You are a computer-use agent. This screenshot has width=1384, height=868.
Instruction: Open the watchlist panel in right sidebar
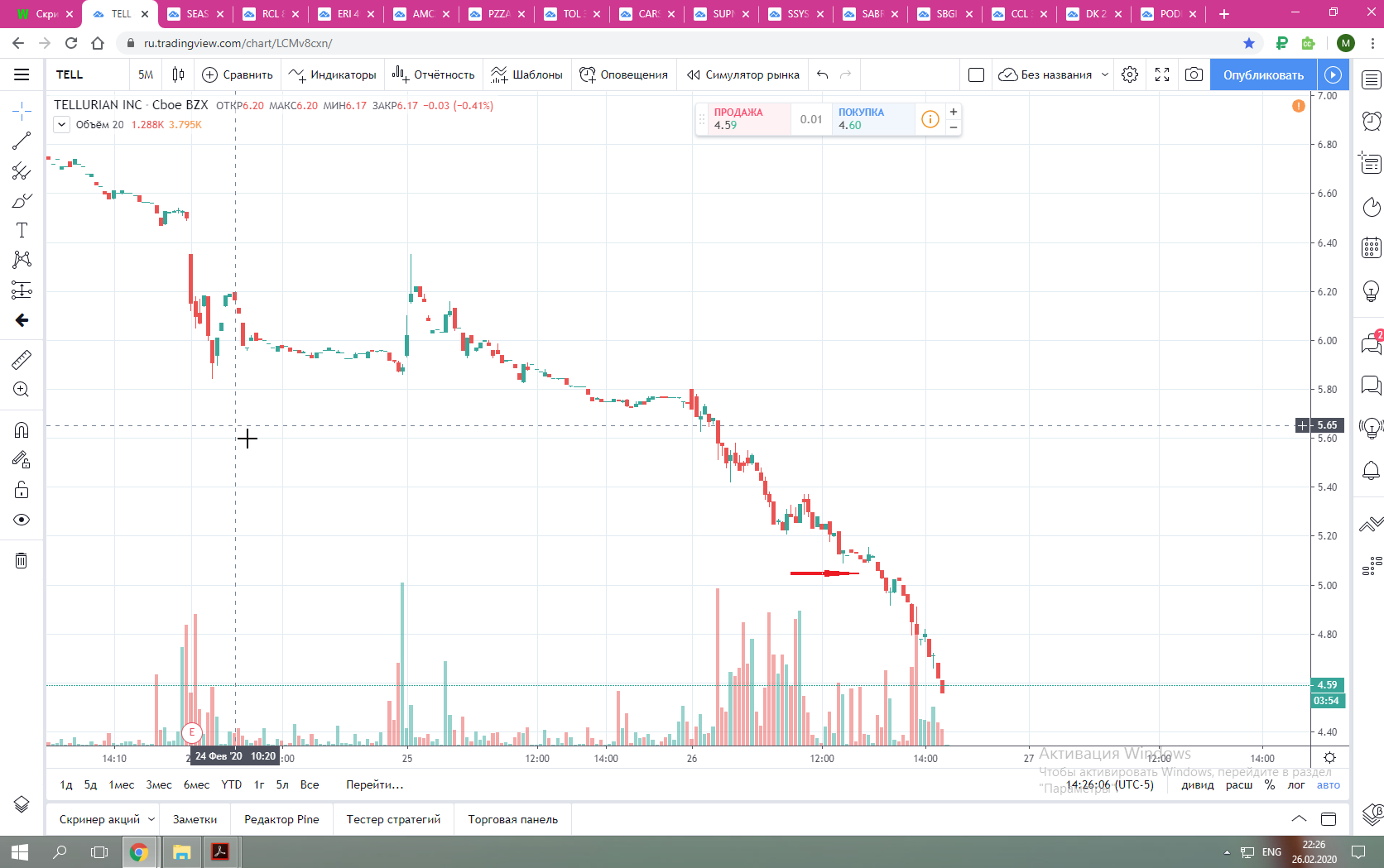pos(1372,80)
